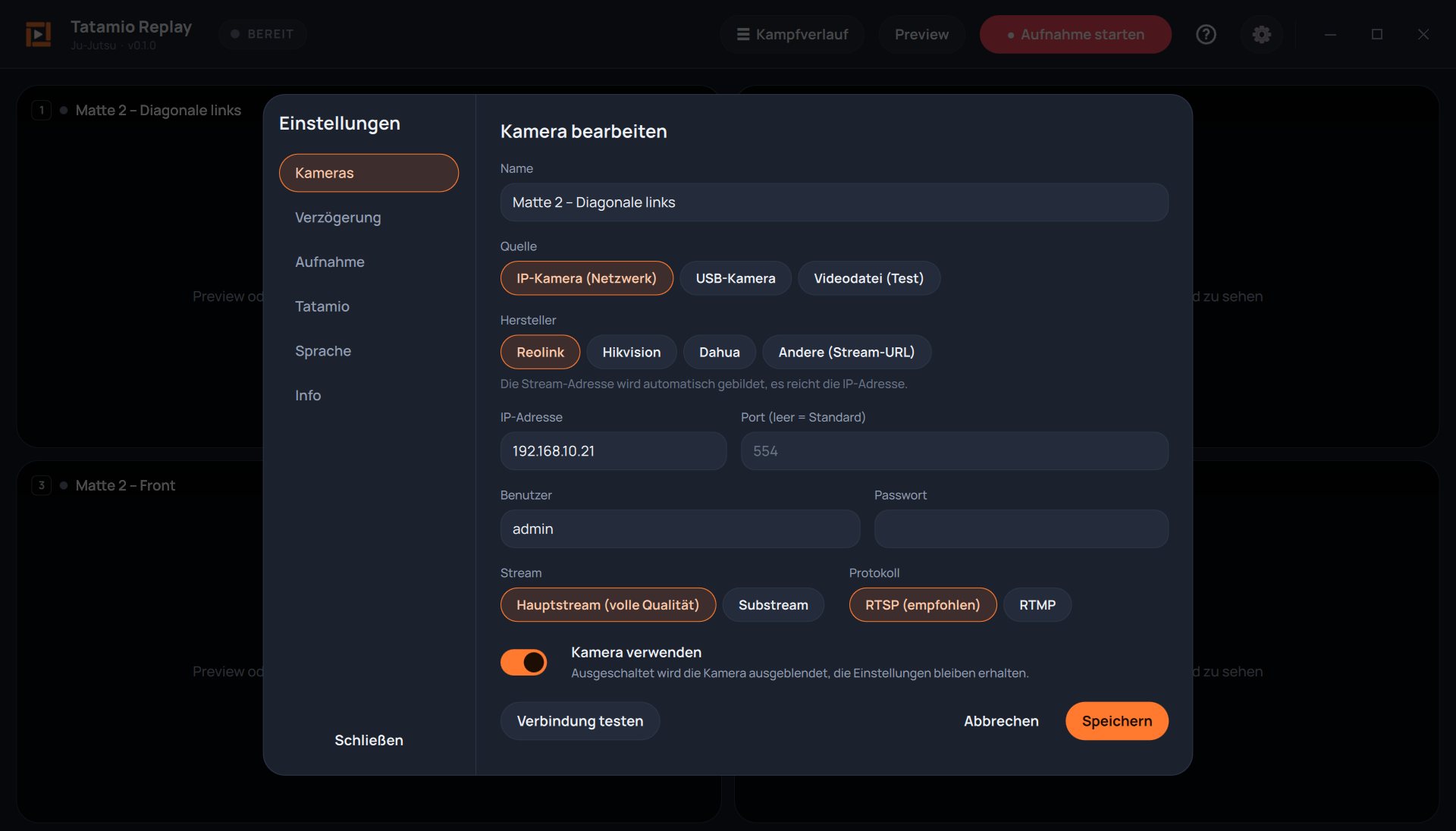Open the Tatamio settings section
This screenshot has height=831, width=1456.
click(369, 306)
